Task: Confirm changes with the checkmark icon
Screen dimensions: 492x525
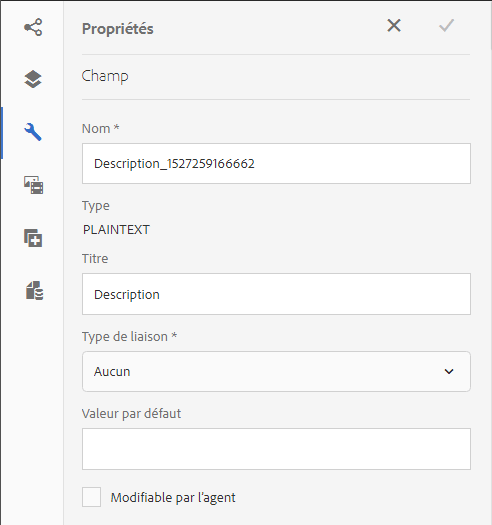Action: click(x=446, y=25)
